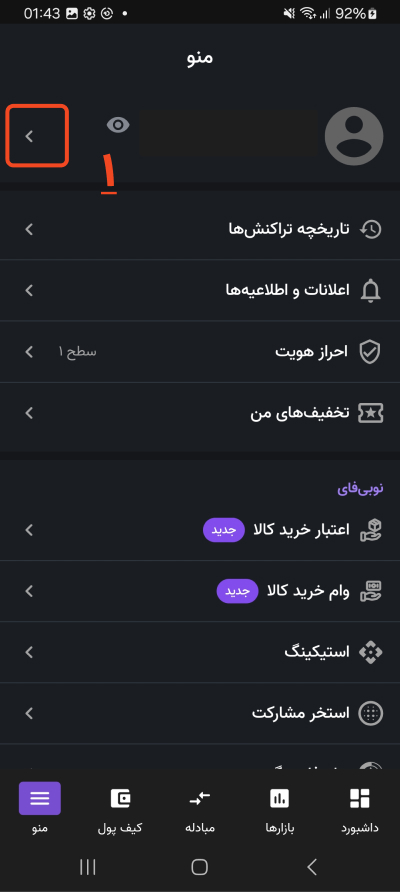Open تاریخچه تراکنش‌ها menu entry
This screenshot has height=892, width=400.
point(200,230)
